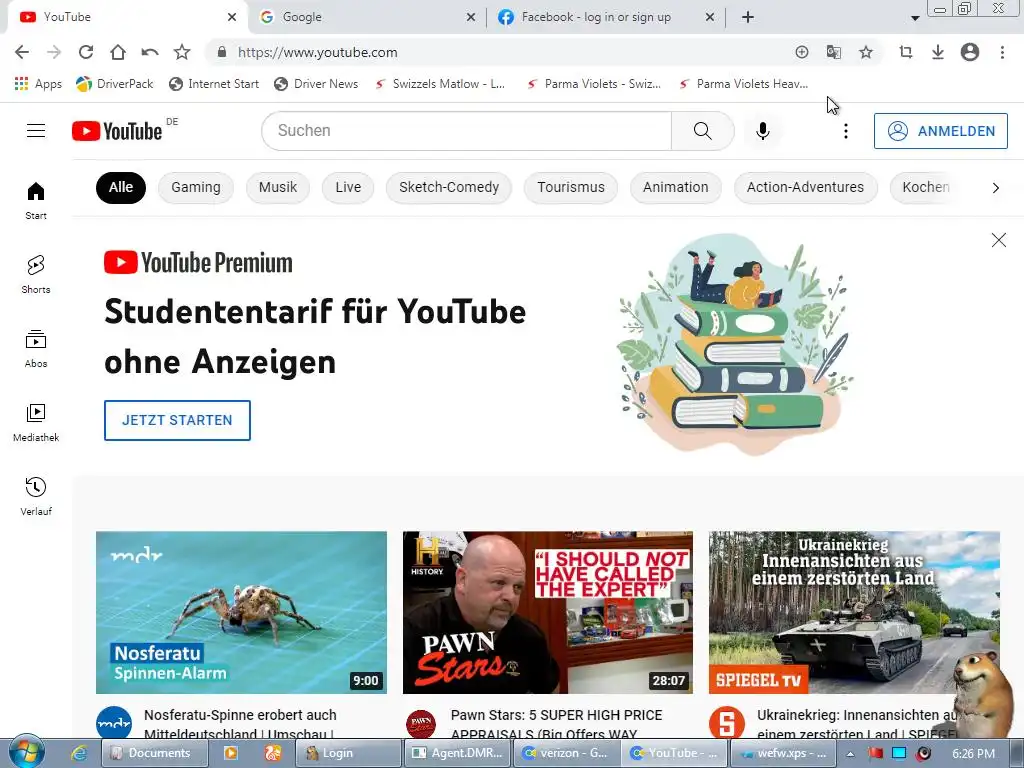Open the Pawn Stars video thumbnail
This screenshot has width=1024, height=768.
(x=548, y=613)
